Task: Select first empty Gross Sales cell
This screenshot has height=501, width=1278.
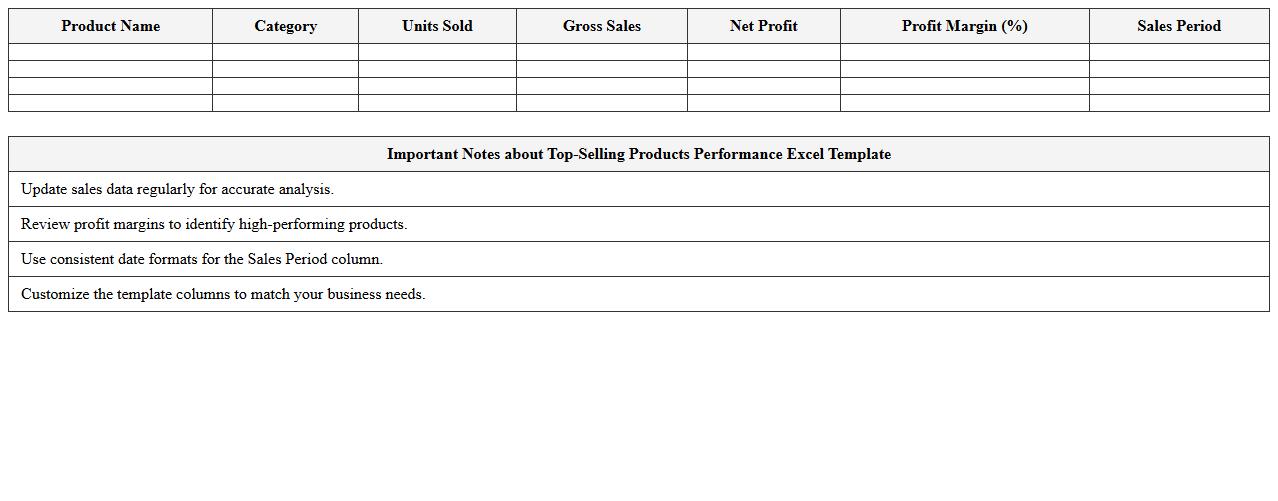Action: coord(602,52)
